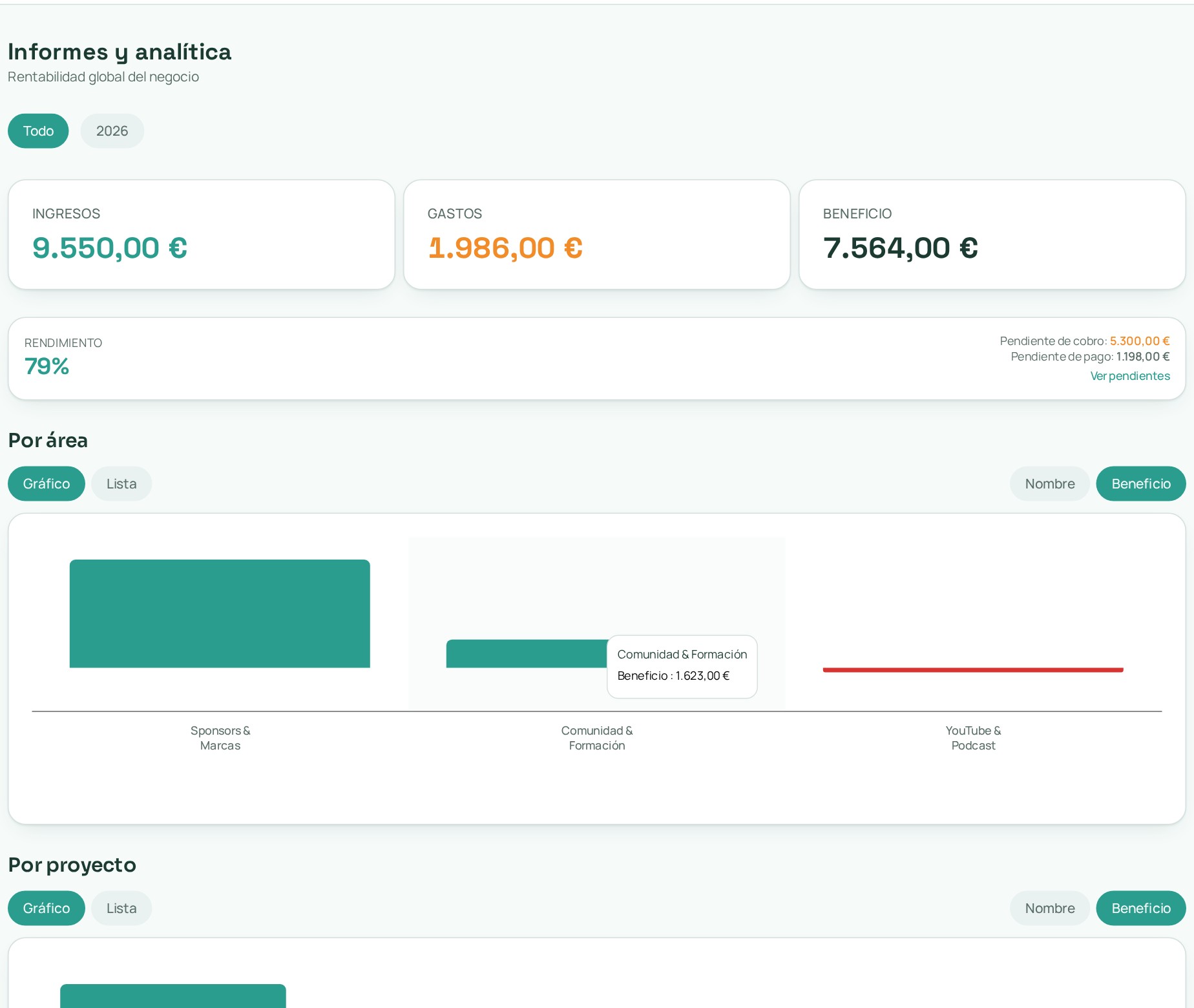
Task: Open the Beneficio 7.564,00 € card
Action: pyautogui.click(x=992, y=235)
